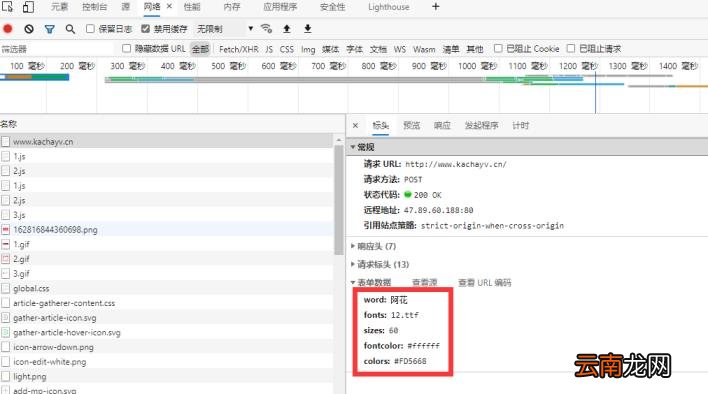Open the Lighthouse panel tab
This screenshot has height=394, width=708.
(x=389, y=7)
